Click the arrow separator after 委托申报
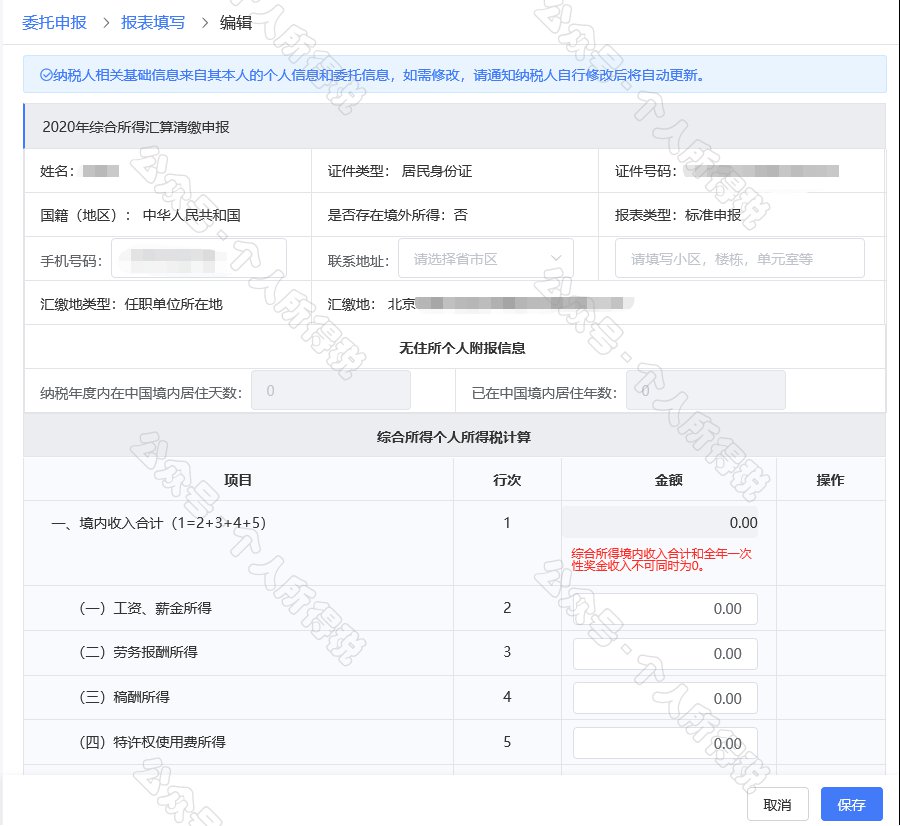This screenshot has height=826, width=900. 106,22
